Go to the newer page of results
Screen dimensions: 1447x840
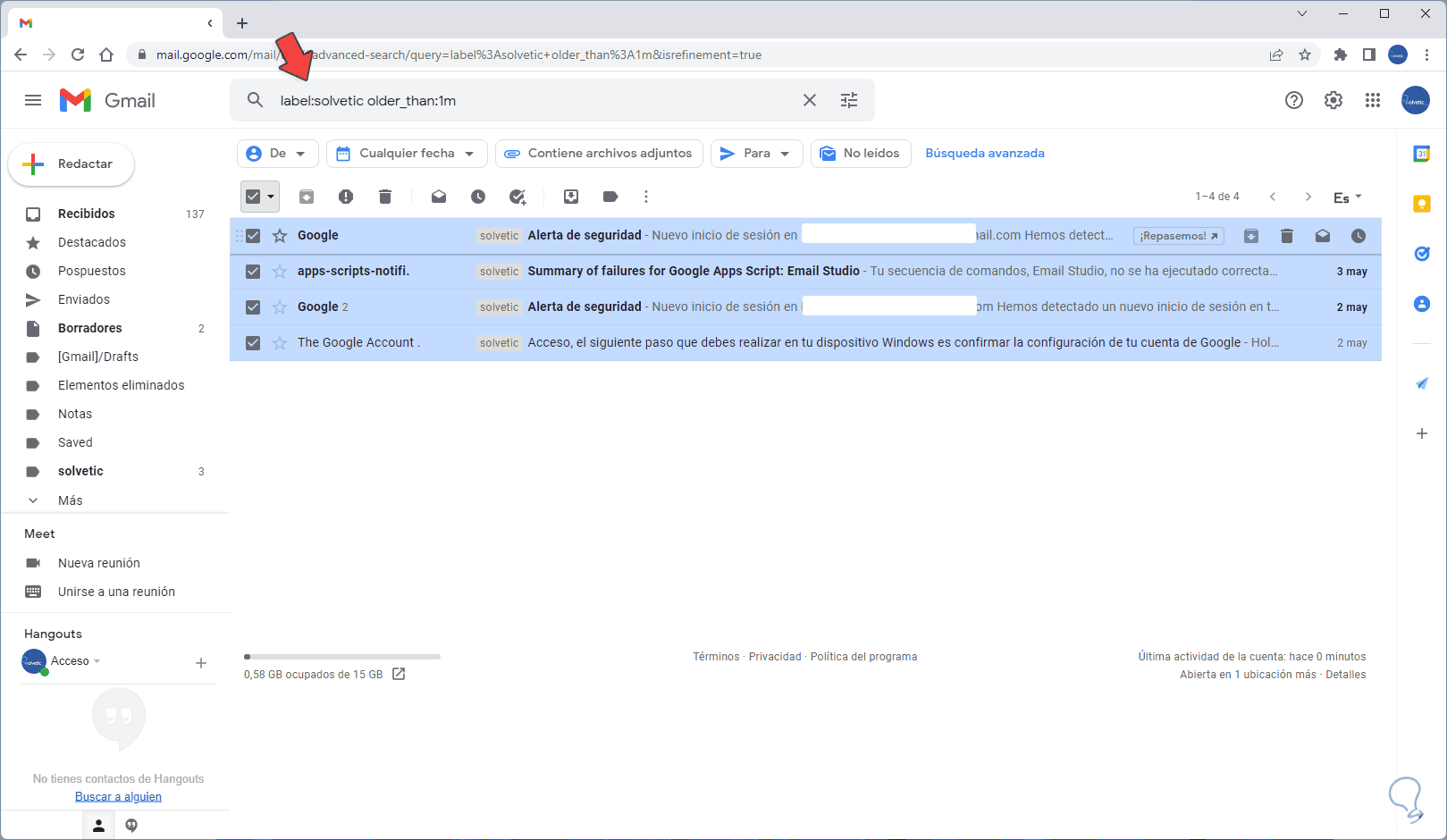coord(1273,197)
